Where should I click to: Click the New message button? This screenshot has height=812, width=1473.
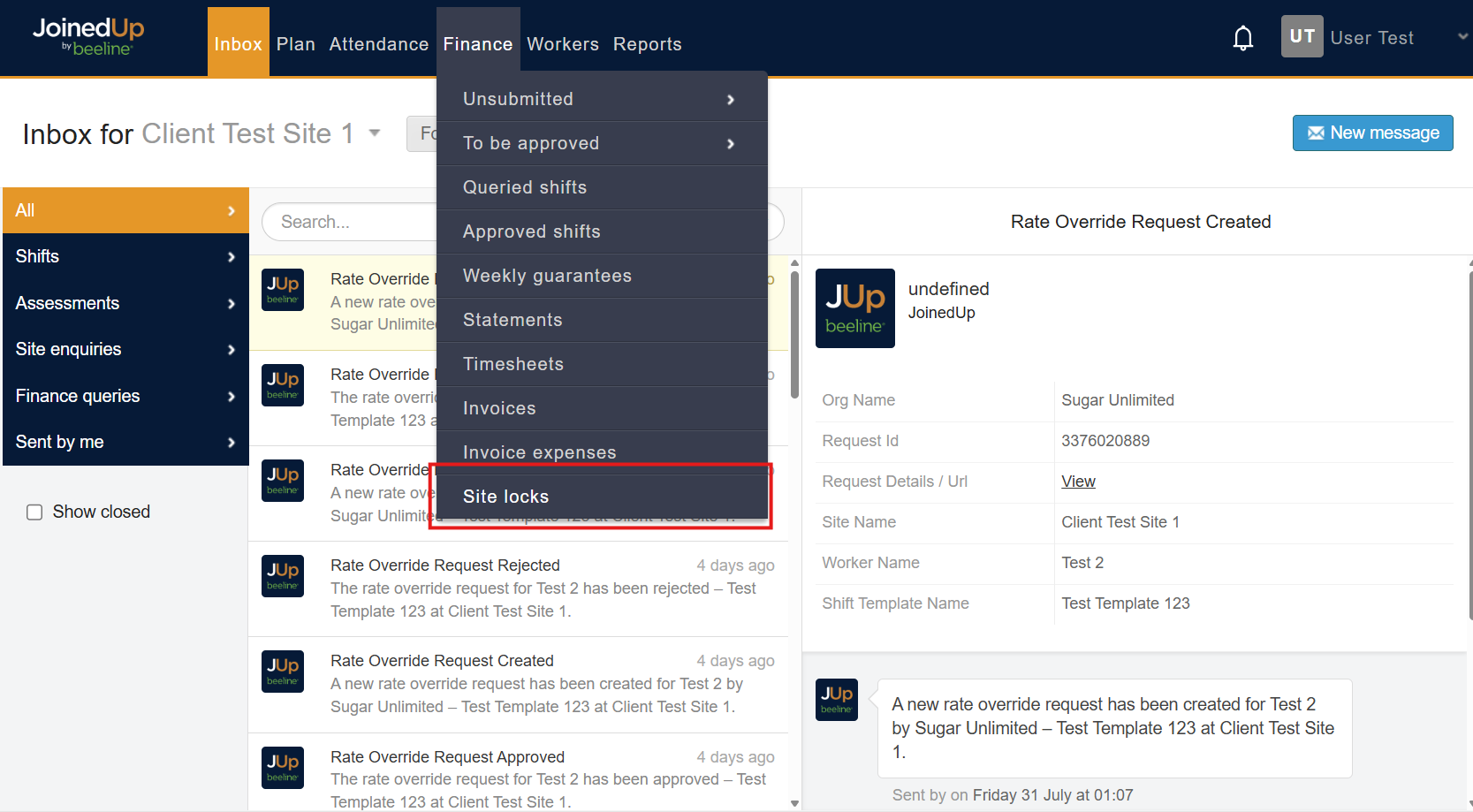click(x=1372, y=133)
